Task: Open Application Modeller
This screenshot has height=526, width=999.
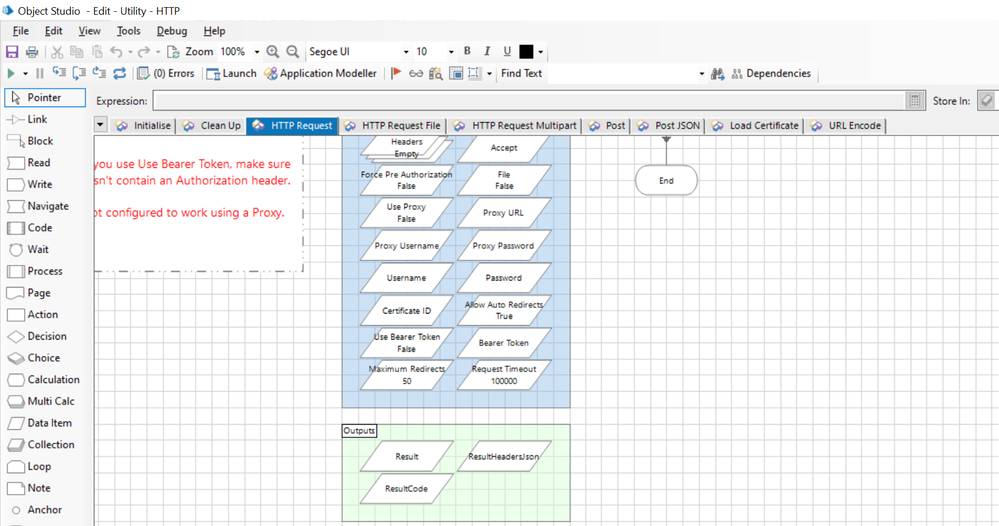Action: pyautogui.click(x=321, y=73)
